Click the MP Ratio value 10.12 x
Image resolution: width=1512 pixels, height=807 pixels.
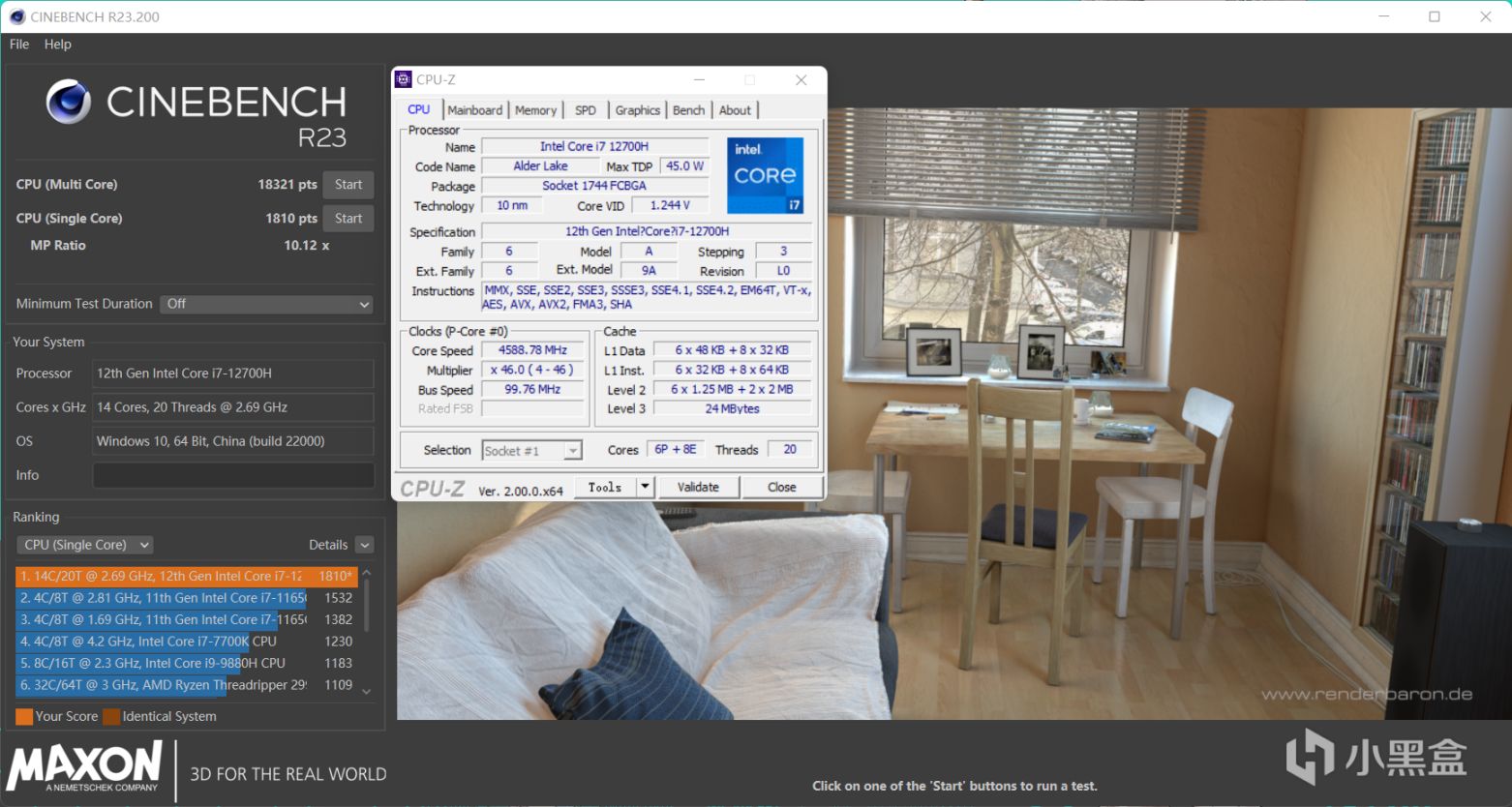pos(307,246)
